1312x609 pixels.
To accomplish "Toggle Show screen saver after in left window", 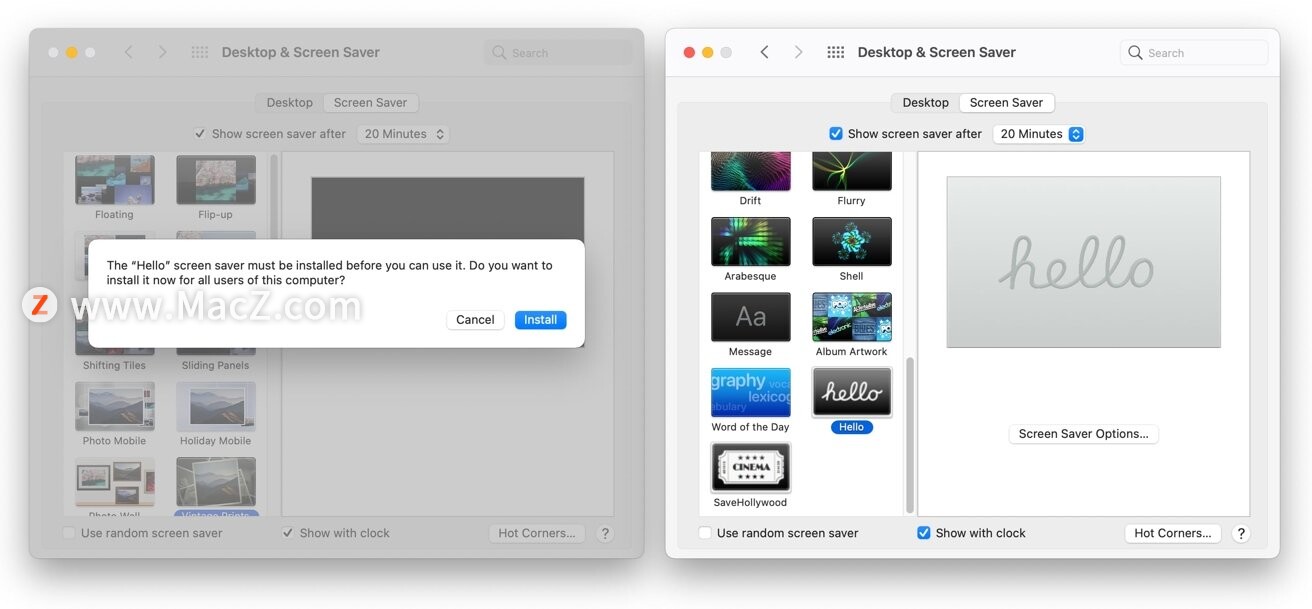I will coord(200,134).
